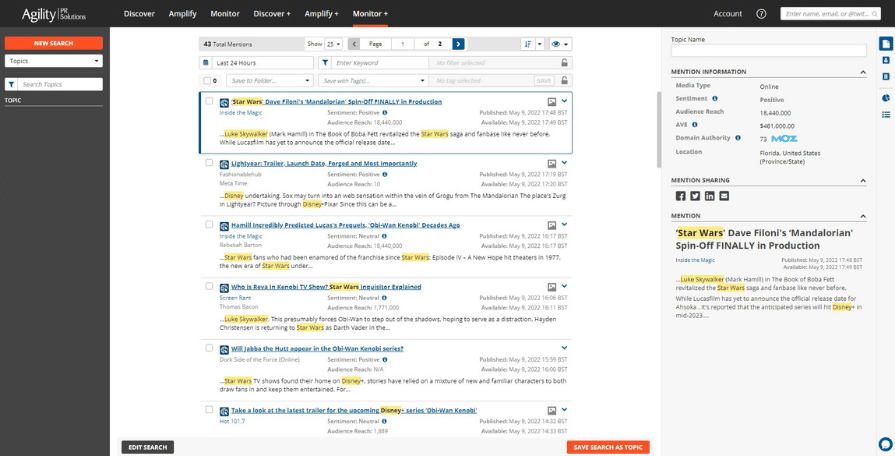Expand chevron on Will Jabba the Hutt mention
This screenshot has width=895, height=456.
click(x=564, y=348)
